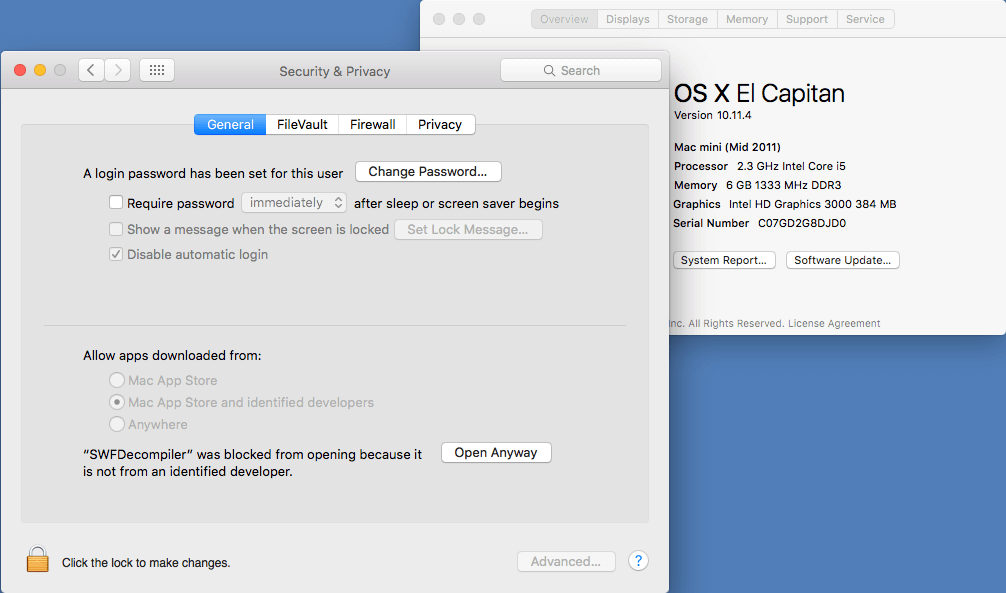
Task: Click Software Update in About This Mac
Action: click(842, 260)
